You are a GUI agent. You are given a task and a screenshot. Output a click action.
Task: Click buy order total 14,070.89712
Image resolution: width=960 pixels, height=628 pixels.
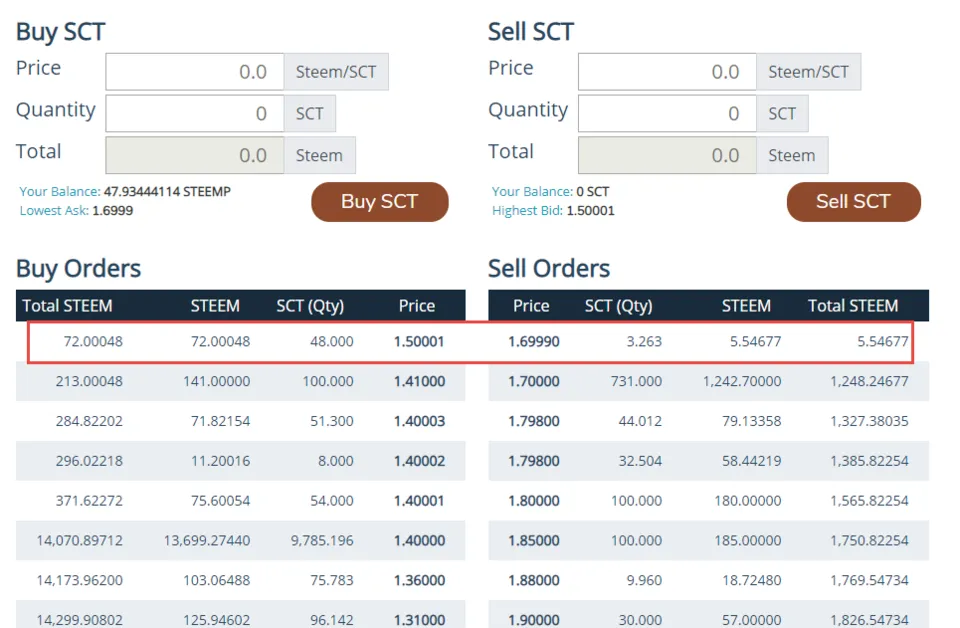[x=80, y=540]
